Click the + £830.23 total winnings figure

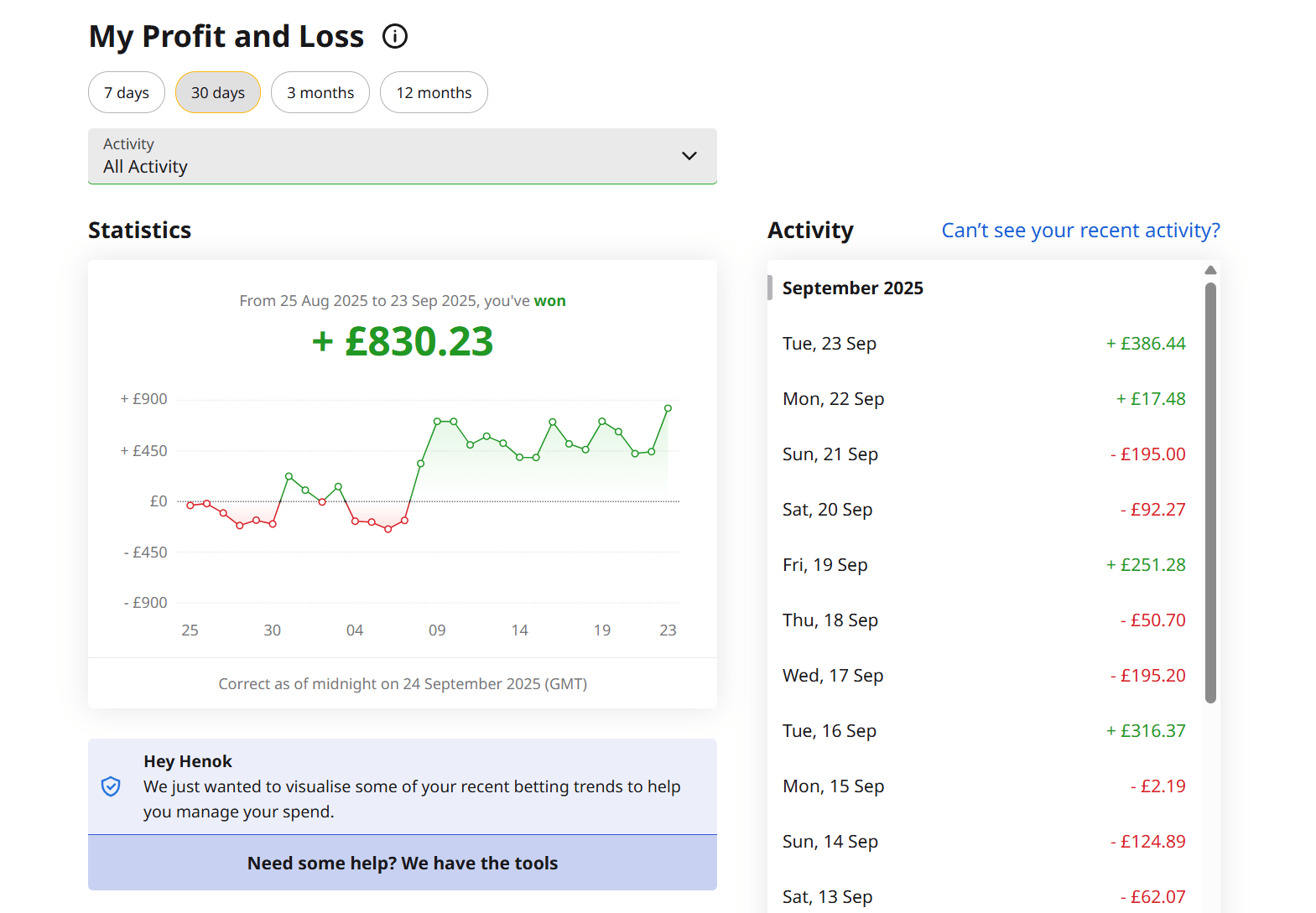[403, 341]
